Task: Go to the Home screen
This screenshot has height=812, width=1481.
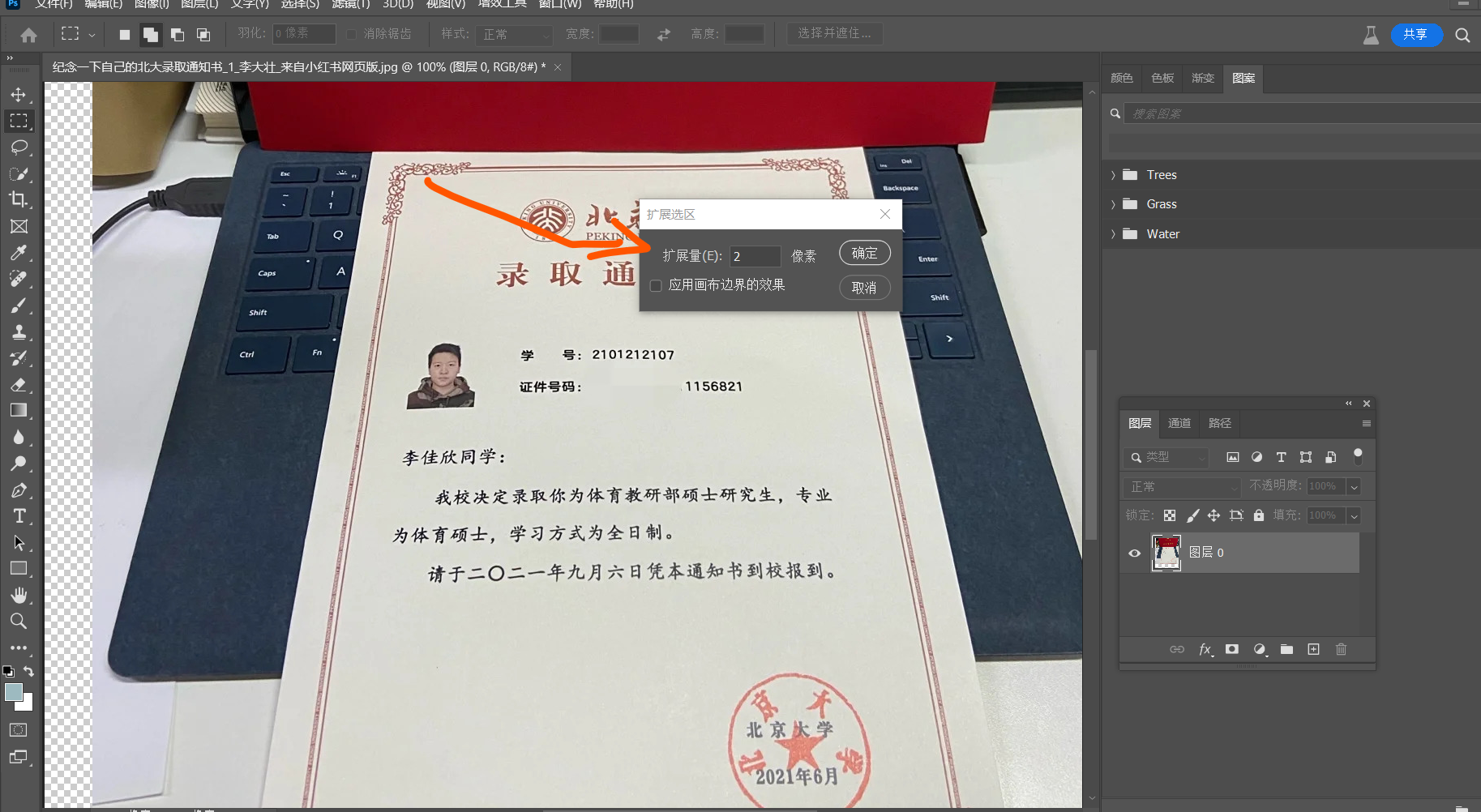Action: click(28, 35)
